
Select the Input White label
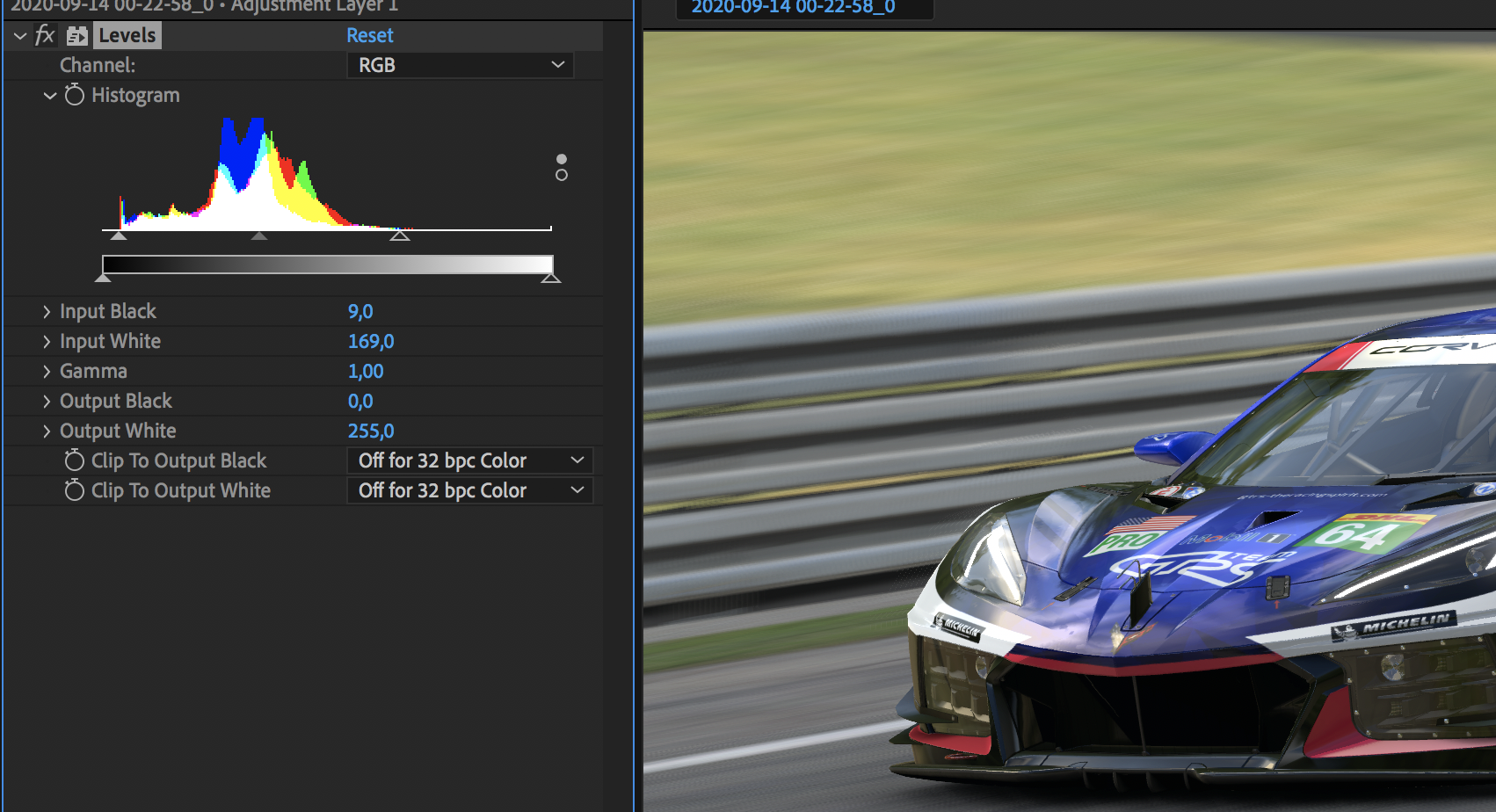[x=110, y=341]
